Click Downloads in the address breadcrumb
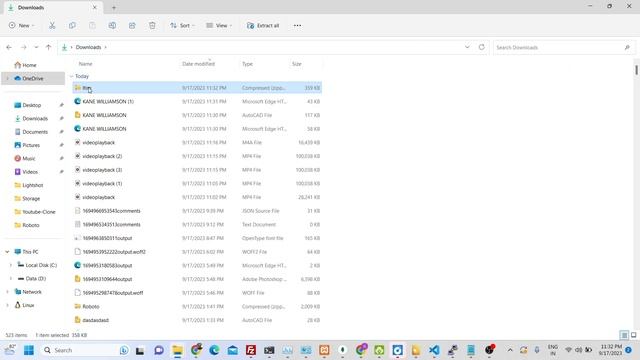 (88, 47)
